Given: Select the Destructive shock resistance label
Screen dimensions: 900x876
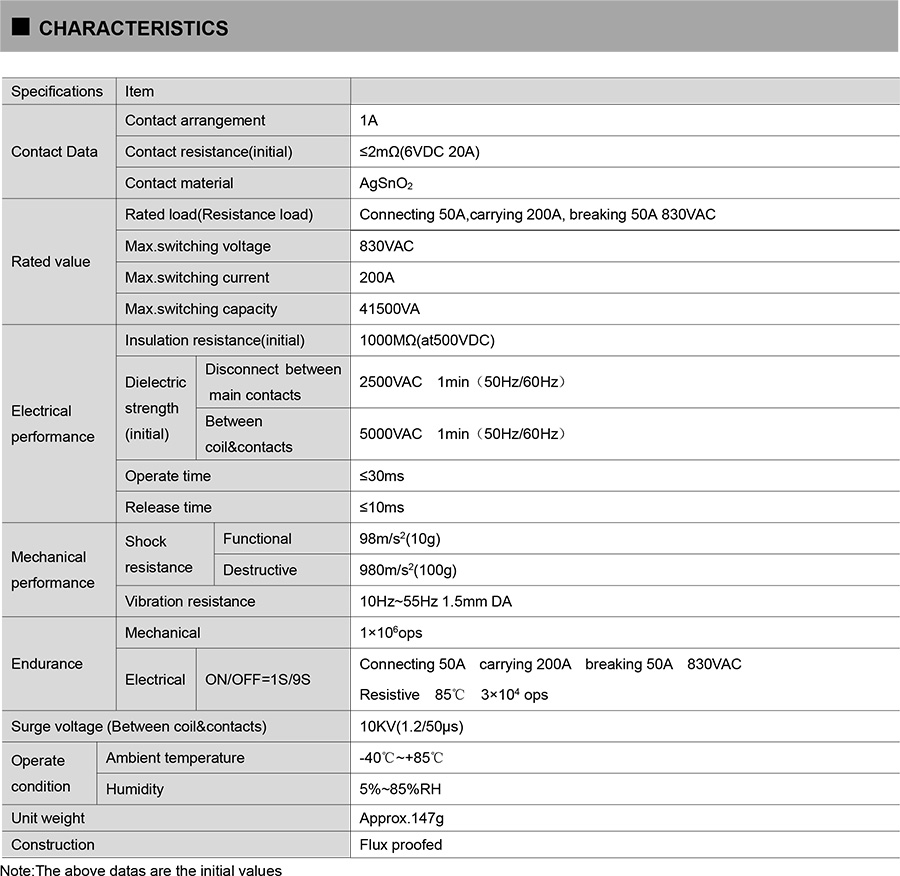Looking at the screenshot, I should (260, 570).
